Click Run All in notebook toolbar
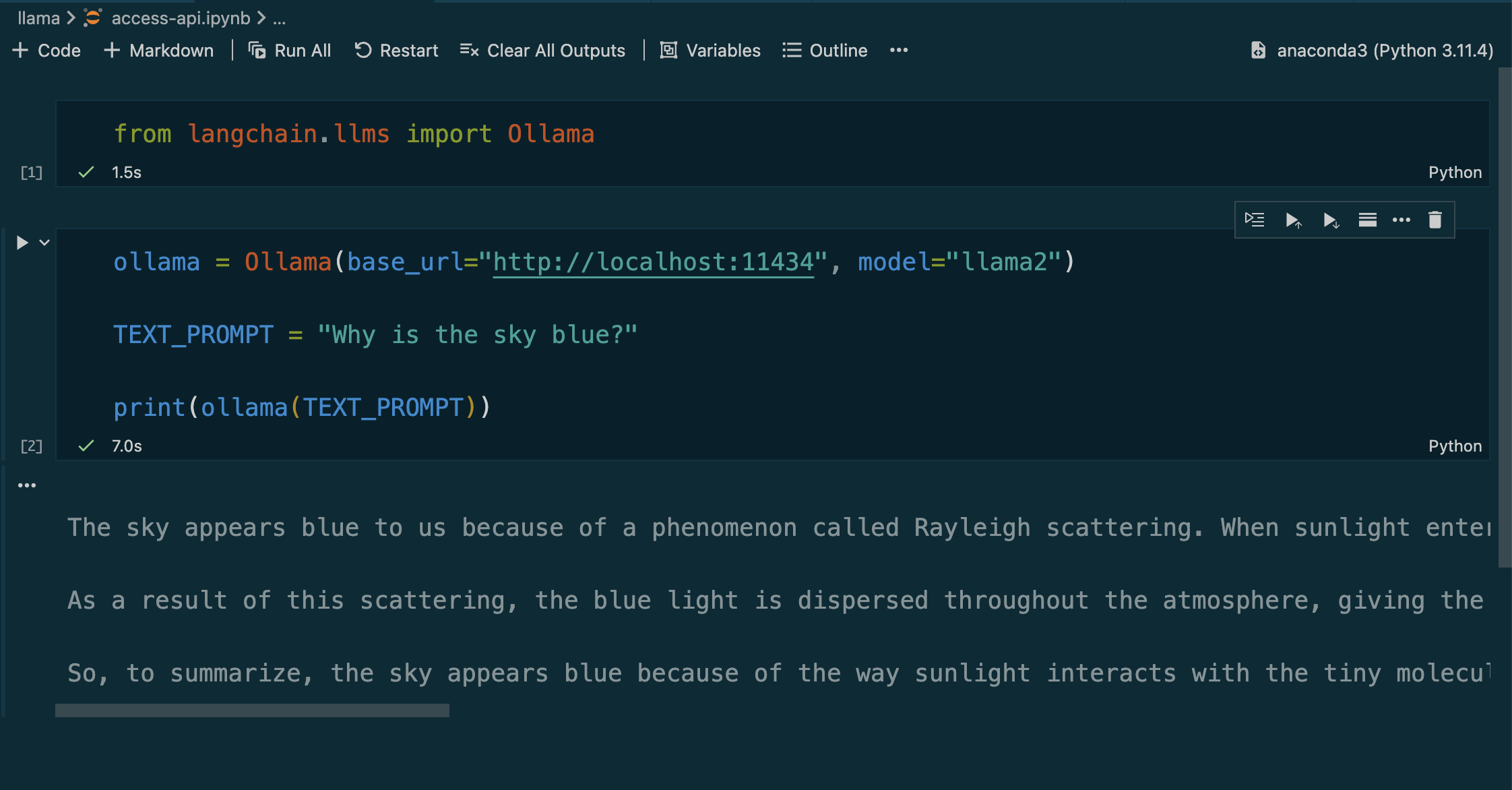The height and width of the screenshot is (790, 1512). (290, 51)
